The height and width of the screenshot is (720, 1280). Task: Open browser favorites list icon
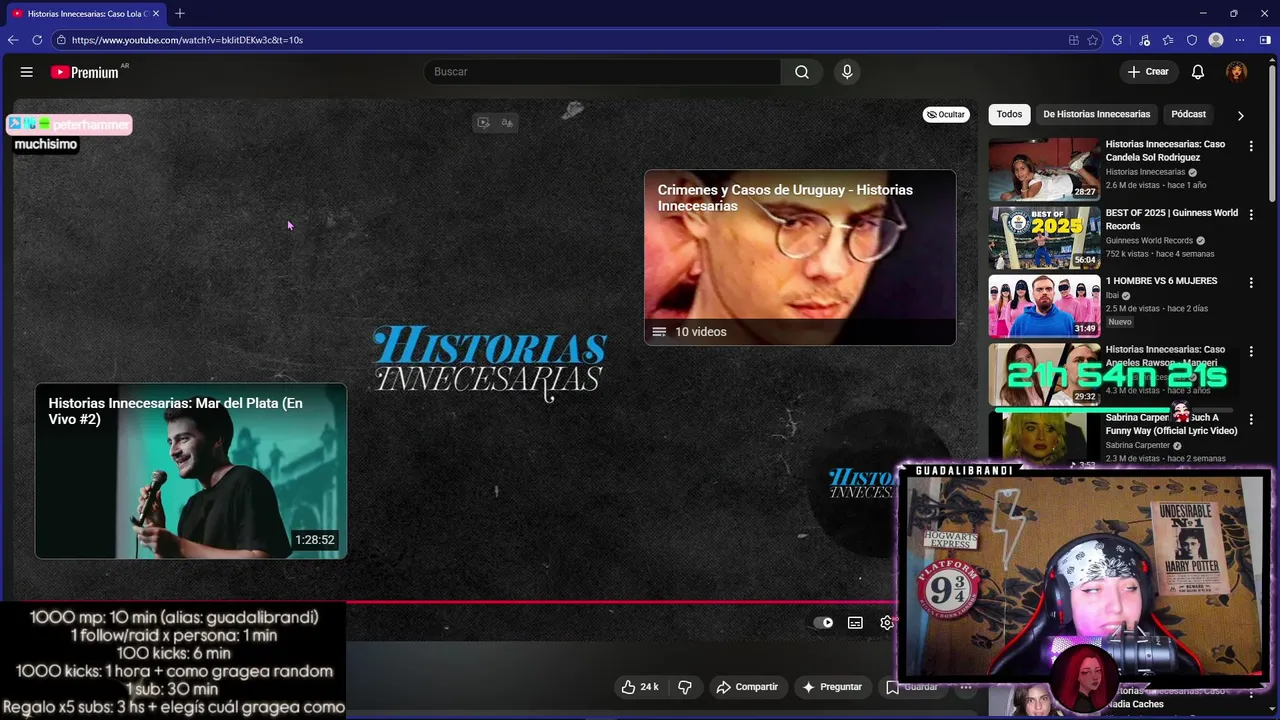tap(1168, 40)
